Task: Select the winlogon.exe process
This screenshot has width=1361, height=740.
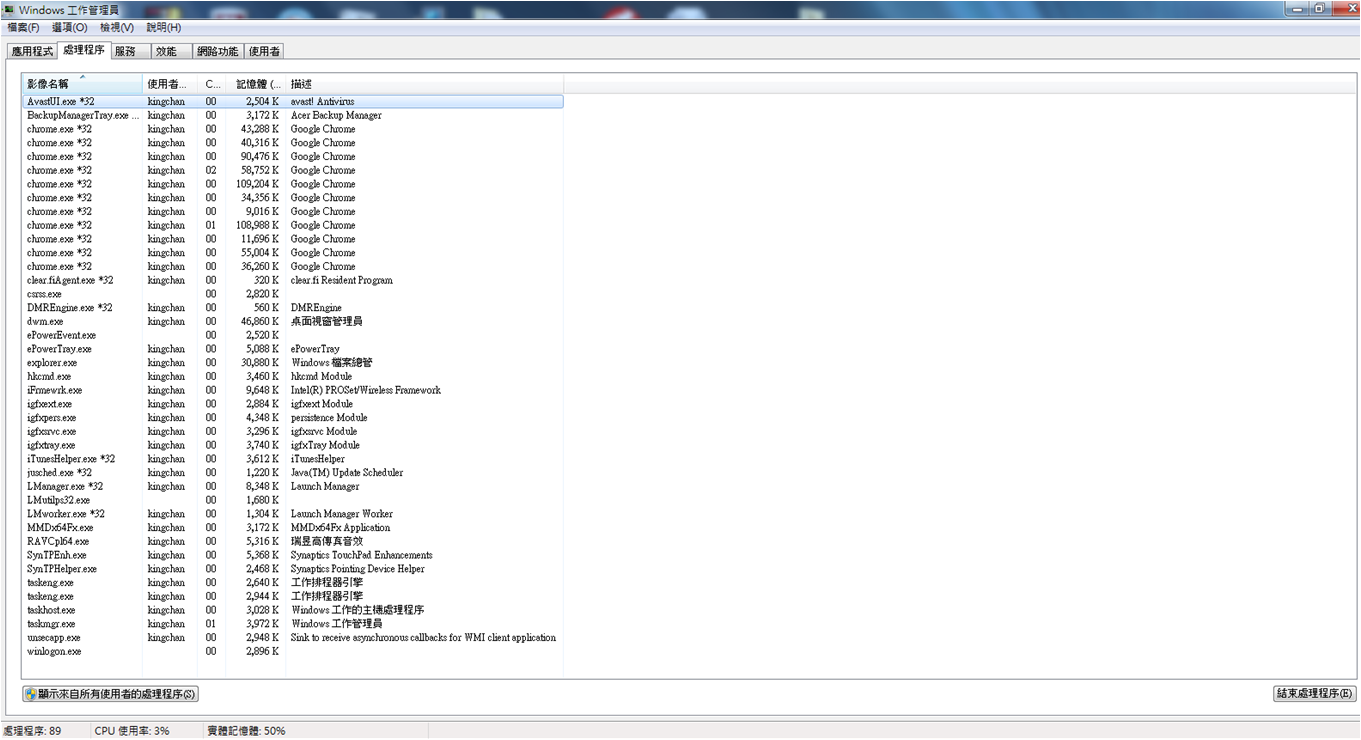Action: coord(293,651)
